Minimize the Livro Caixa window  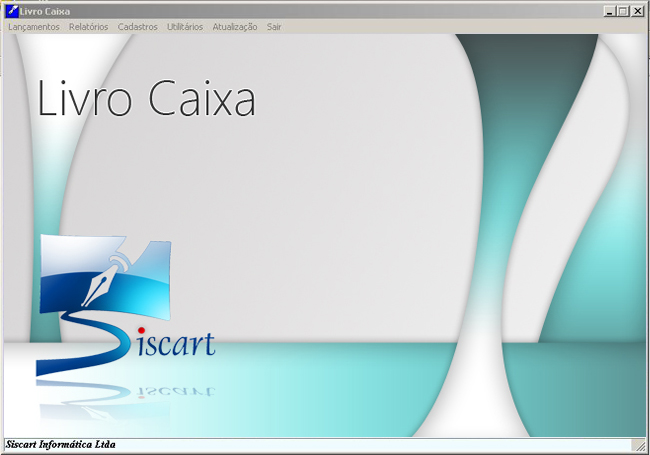pos(609,11)
